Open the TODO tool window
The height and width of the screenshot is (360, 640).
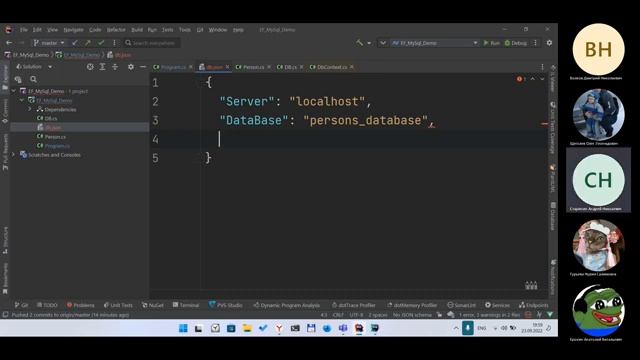(47, 305)
